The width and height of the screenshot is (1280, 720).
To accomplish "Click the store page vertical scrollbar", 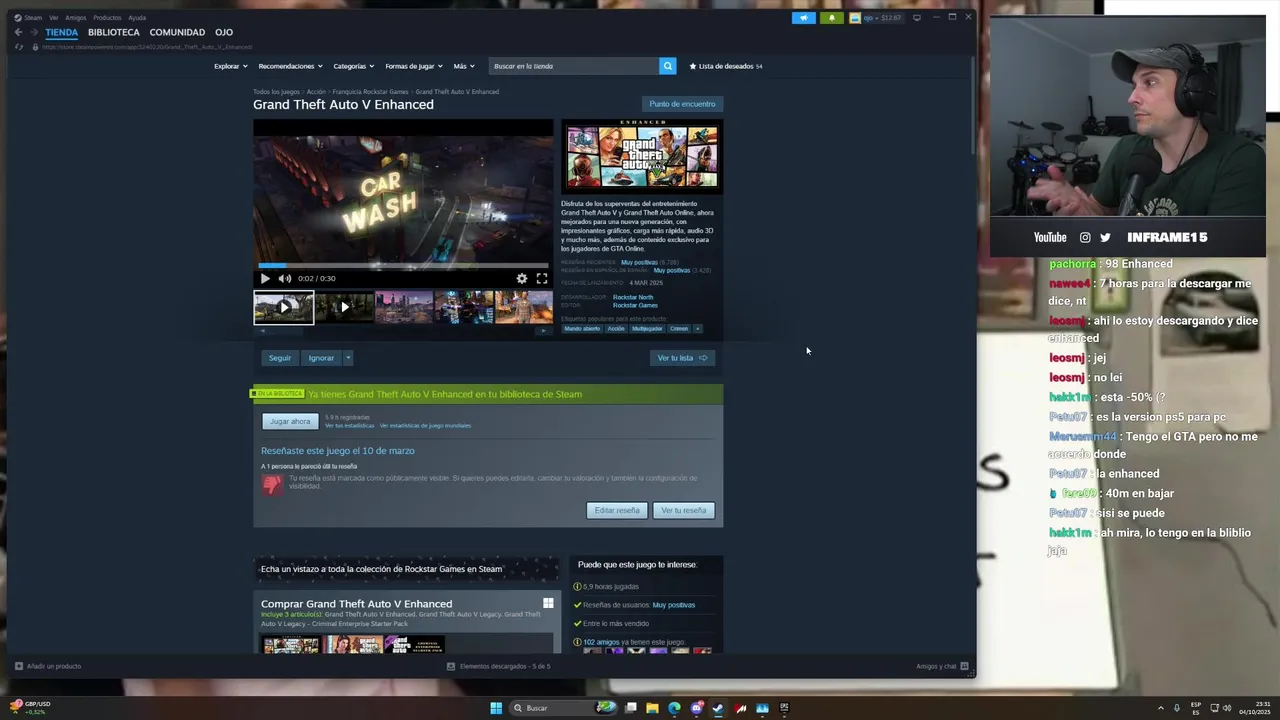I will click(972, 105).
